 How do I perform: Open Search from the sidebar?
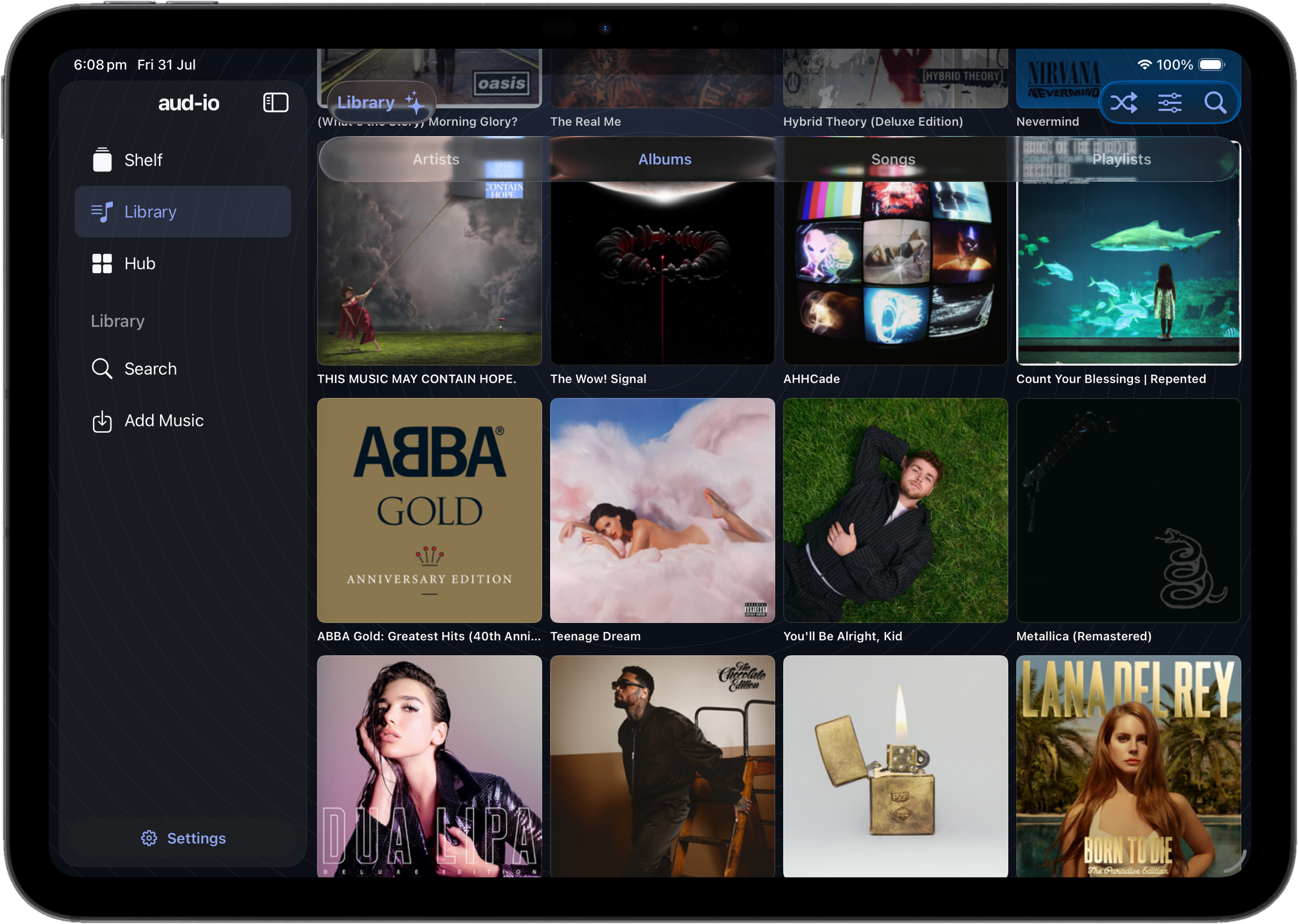[183, 369]
